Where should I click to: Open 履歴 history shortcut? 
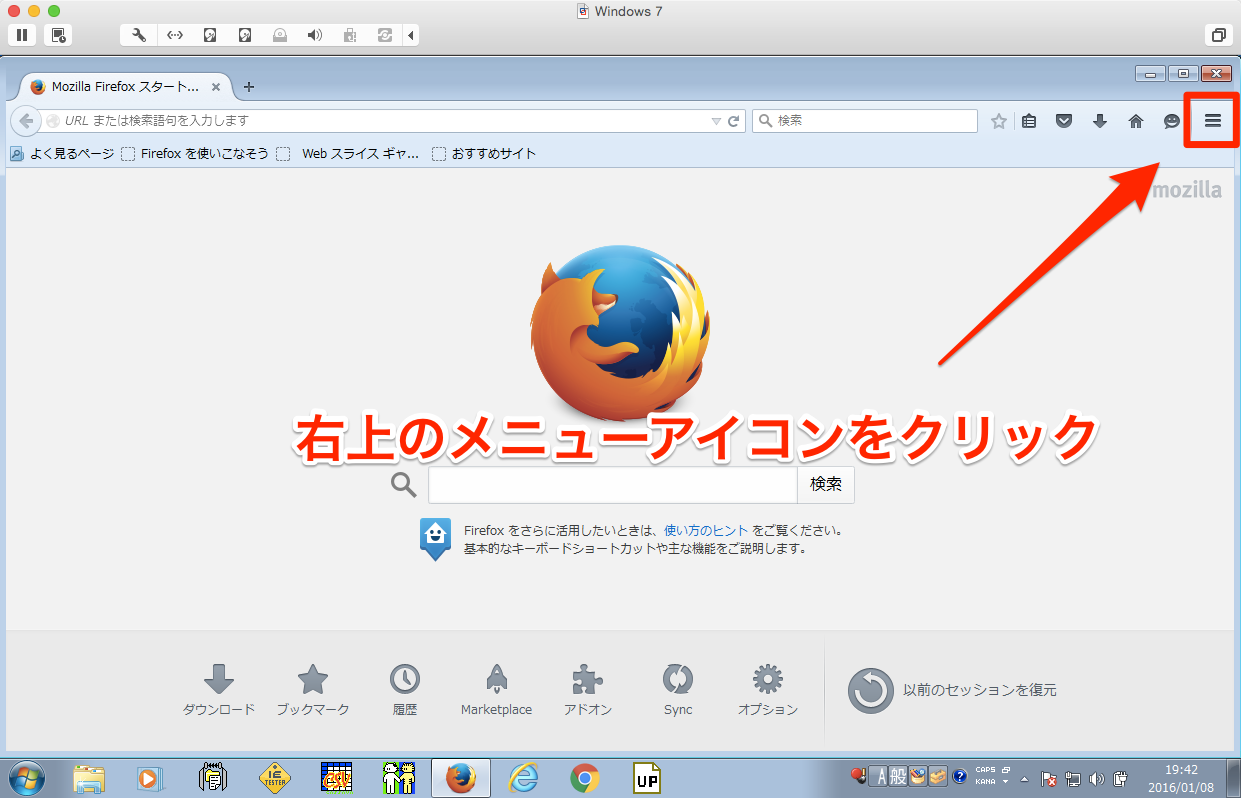pos(405,690)
